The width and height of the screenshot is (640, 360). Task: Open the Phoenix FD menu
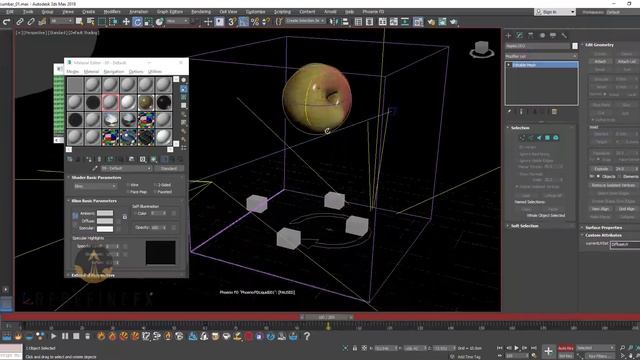click(373, 12)
